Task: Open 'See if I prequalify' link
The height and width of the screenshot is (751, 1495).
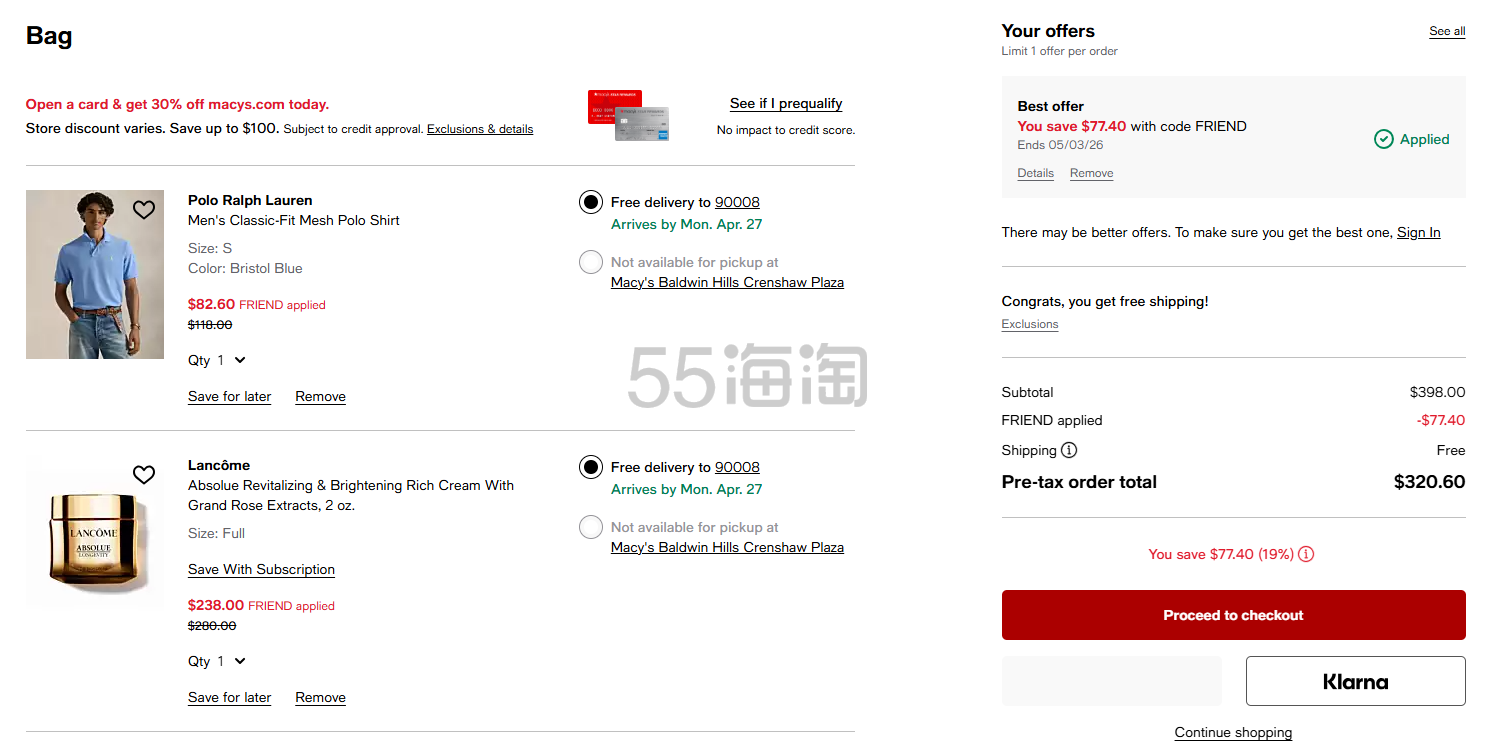Action: point(786,103)
